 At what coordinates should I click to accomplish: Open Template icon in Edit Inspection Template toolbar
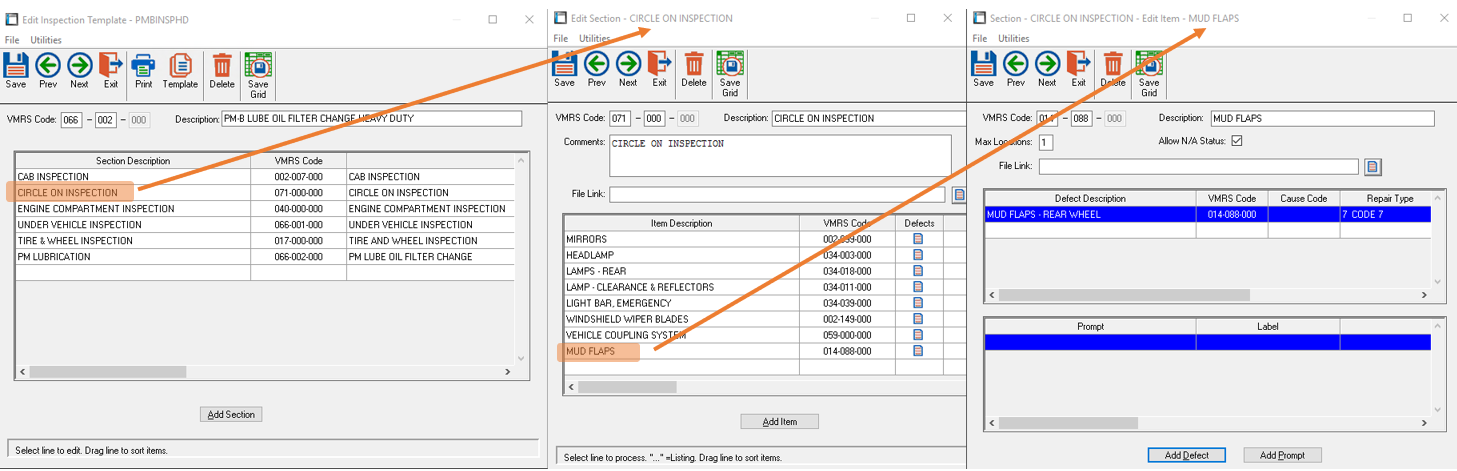click(x=180, y=70)
